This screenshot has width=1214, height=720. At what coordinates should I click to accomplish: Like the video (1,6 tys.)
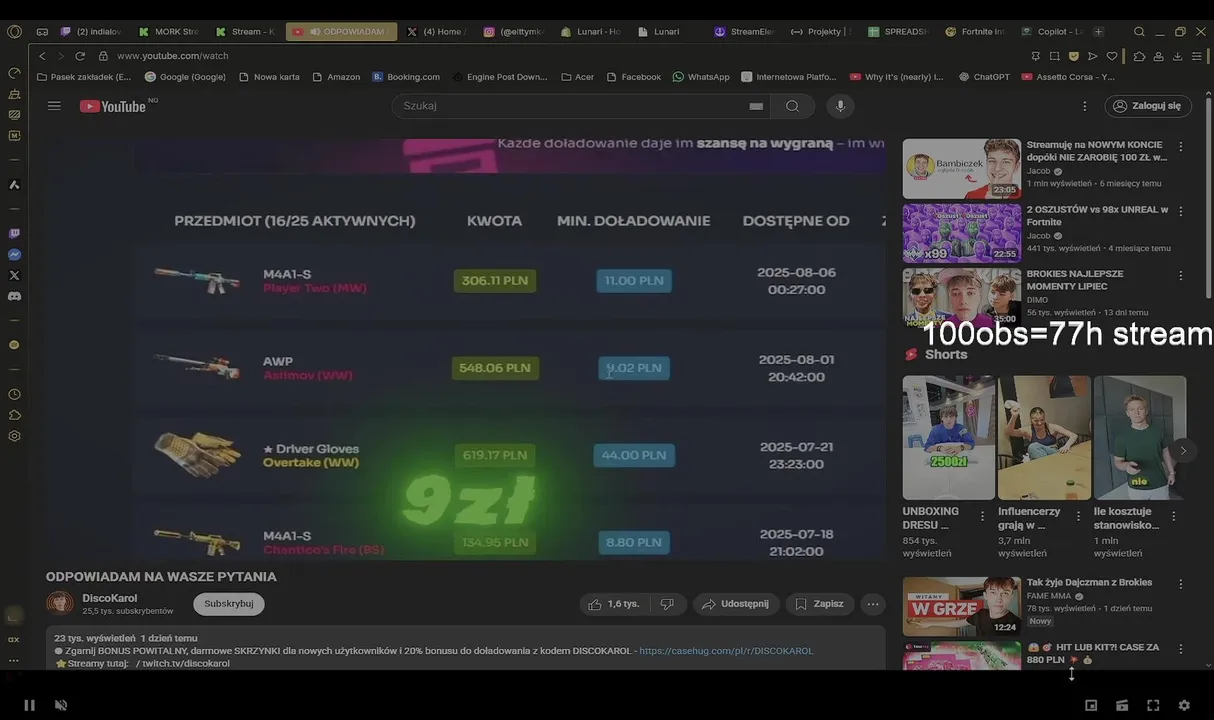613,604
